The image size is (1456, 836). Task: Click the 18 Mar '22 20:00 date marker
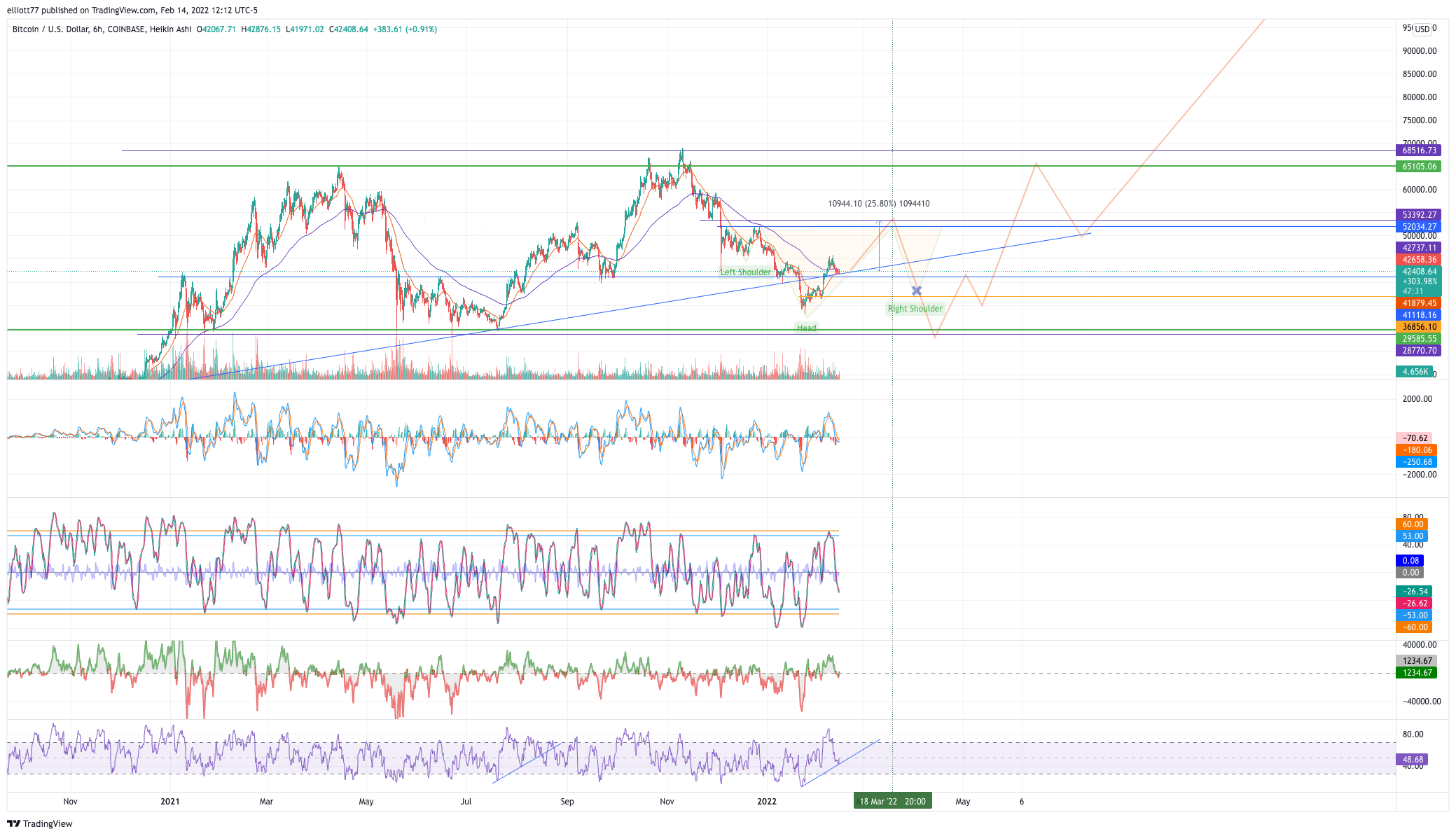click(892, 802)
